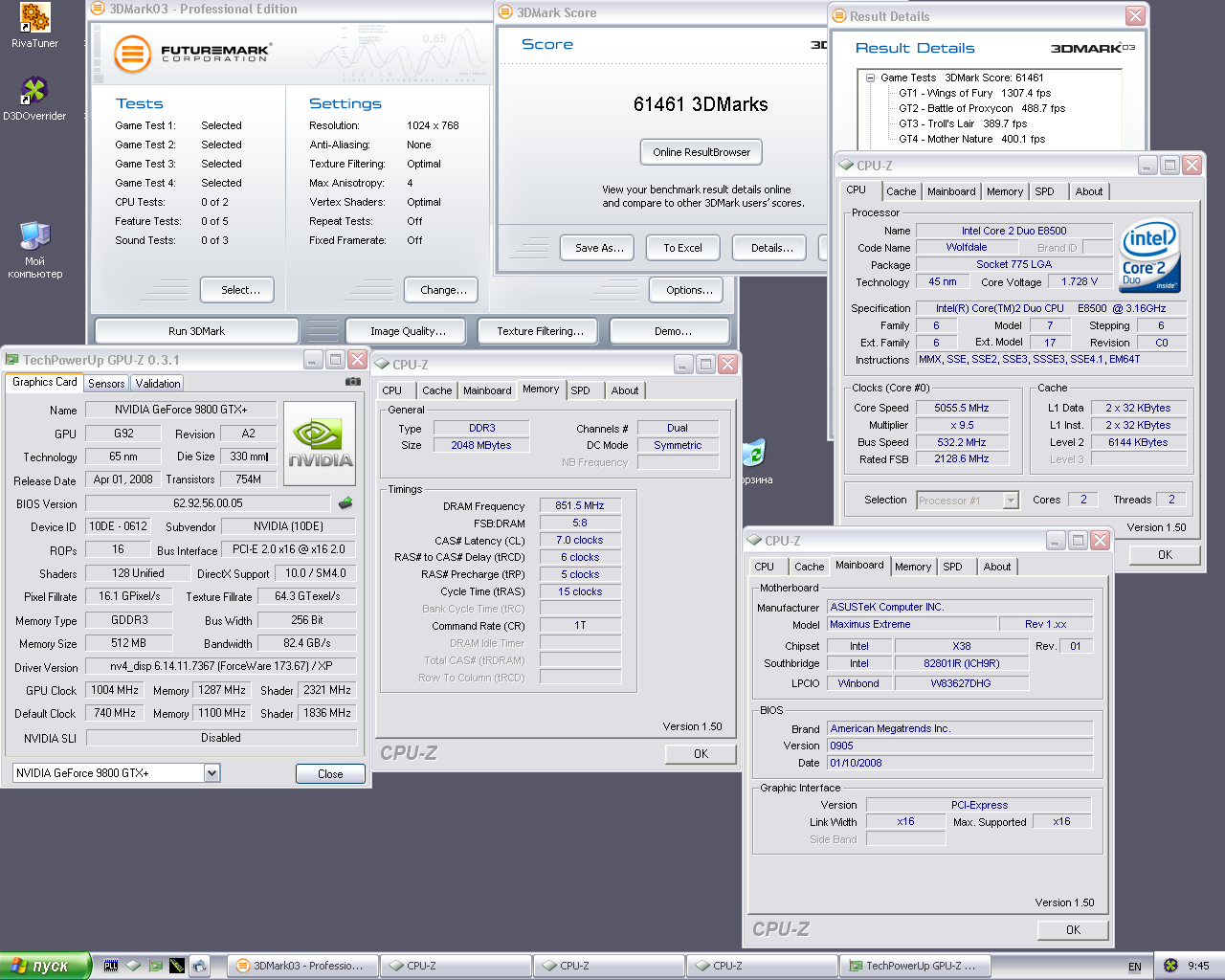Select GT2 - Battle of Proxycon result
The image size is (1225, 980).
click(x=982, y=109)
